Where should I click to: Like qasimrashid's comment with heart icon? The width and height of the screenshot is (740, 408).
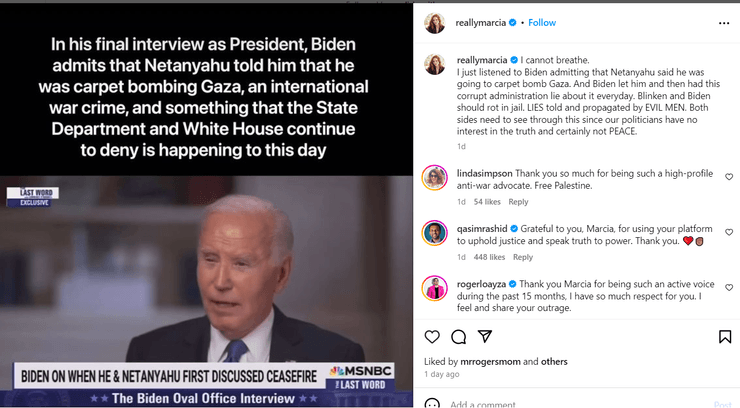click(x=729, y=232)
